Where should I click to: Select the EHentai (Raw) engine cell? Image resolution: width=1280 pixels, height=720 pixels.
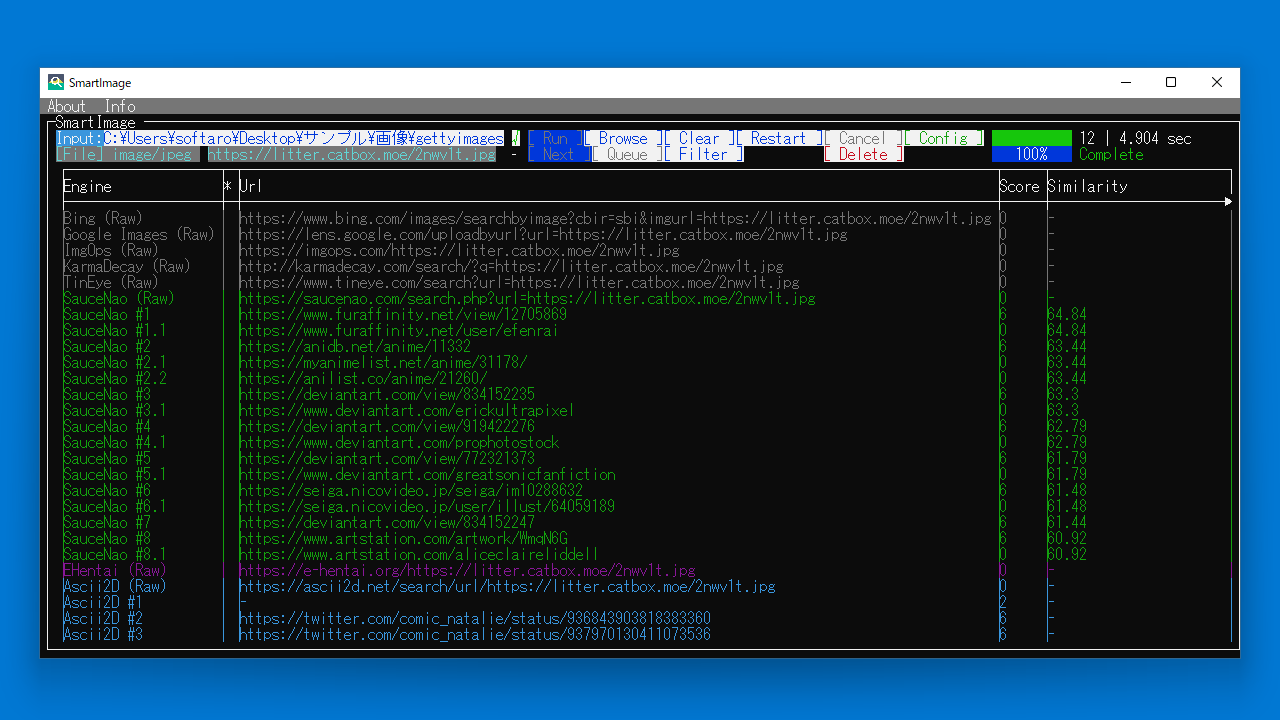pos(115,570)
